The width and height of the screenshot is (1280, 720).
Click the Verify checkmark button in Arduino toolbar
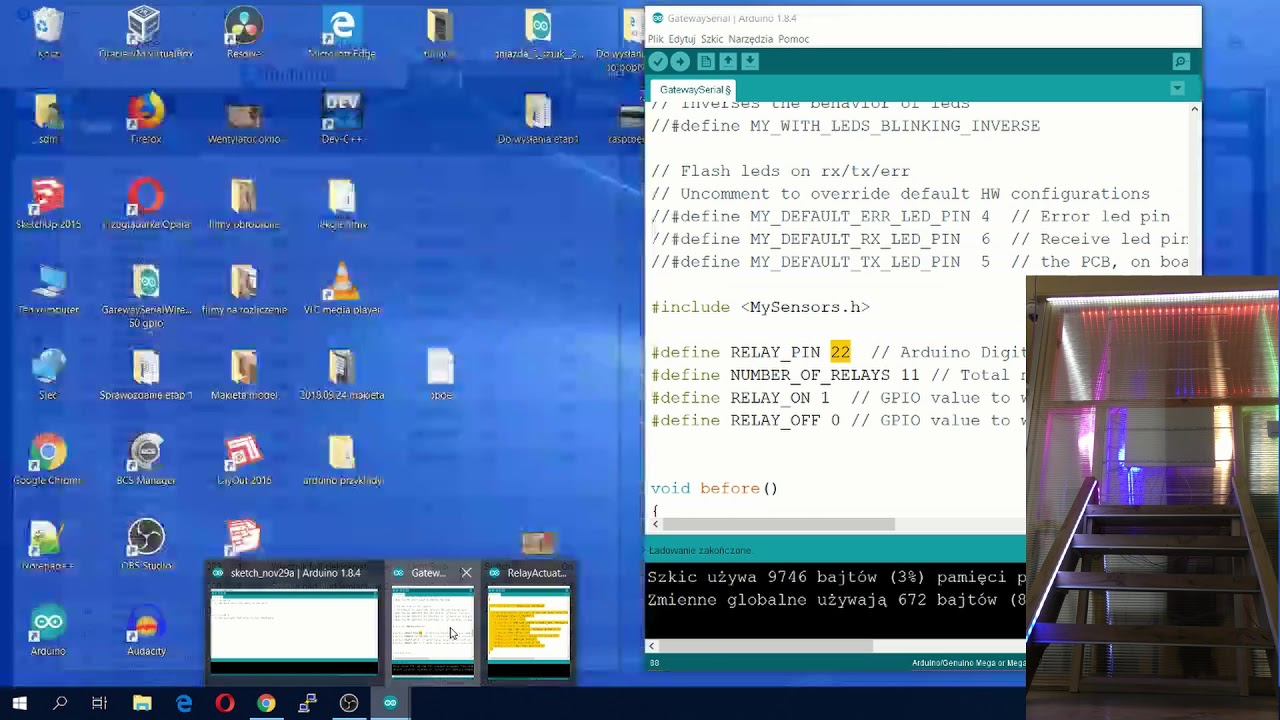(x=657, y=62)
